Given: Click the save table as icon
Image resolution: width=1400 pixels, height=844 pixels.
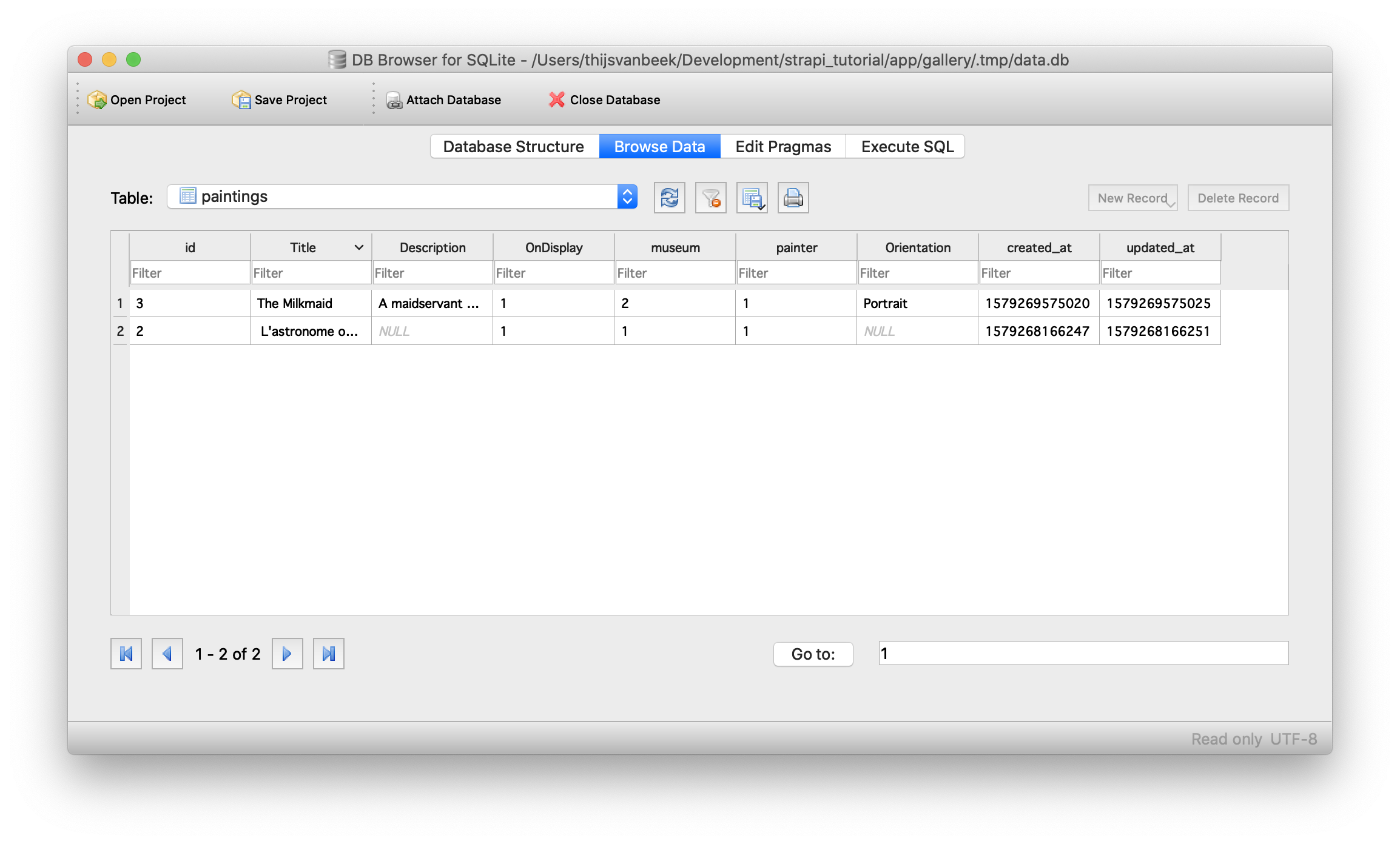Looking at the screenshot, I should click(752, 198).
